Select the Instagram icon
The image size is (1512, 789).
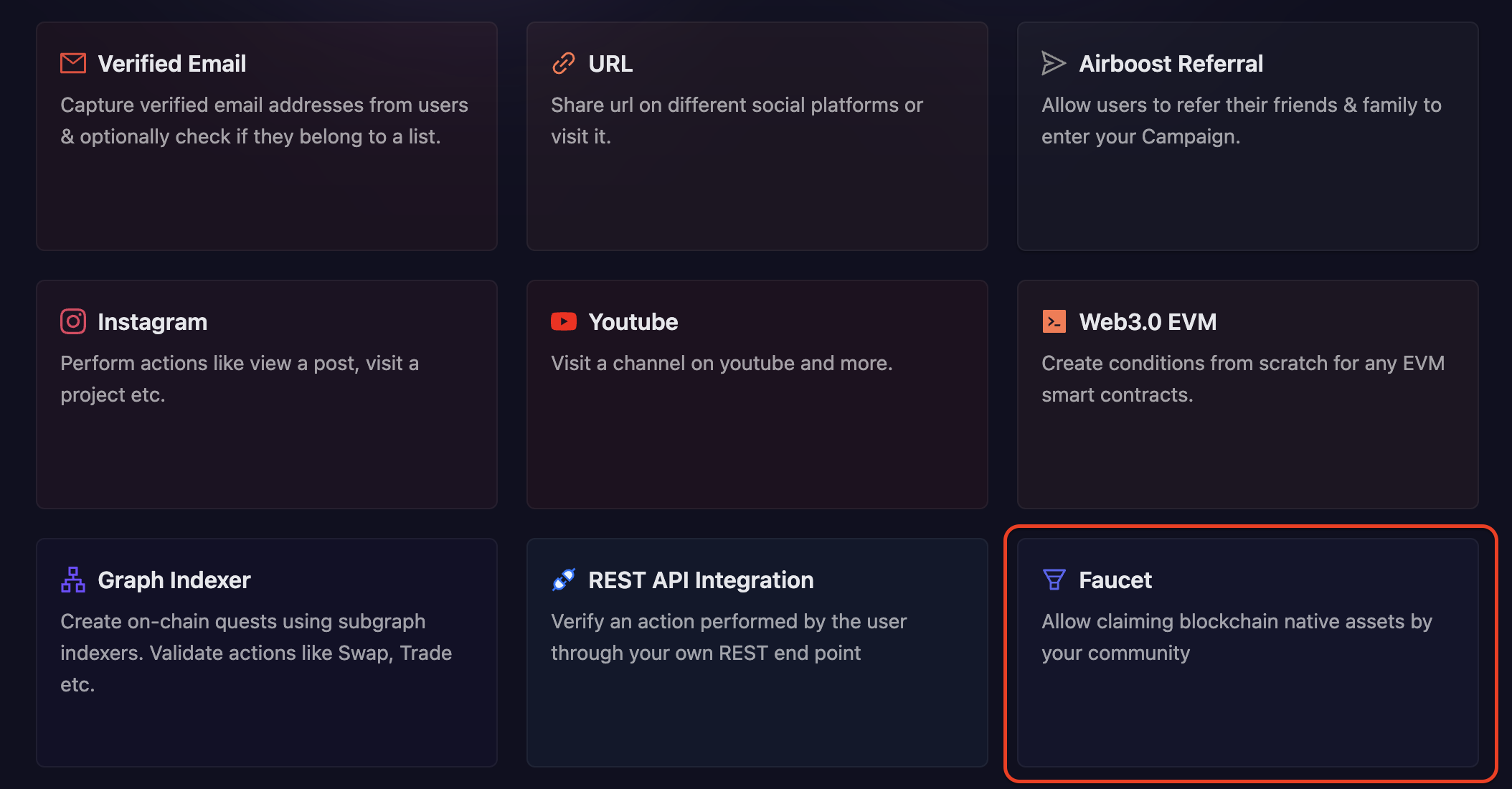[72, 321]
